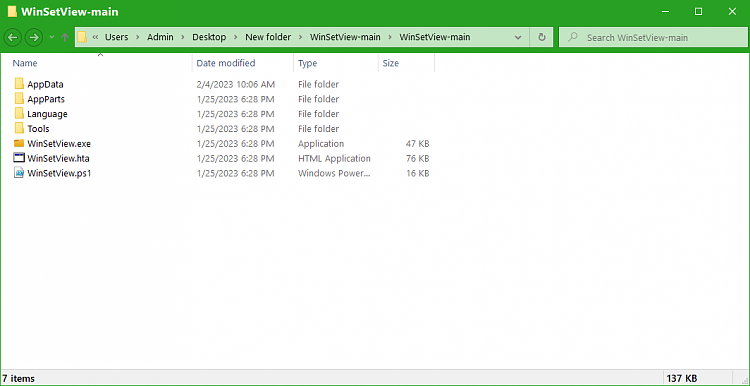Select the WinSetView.ps1 script icon
The height and width of the screenshot is (386, 750).
coord(19,173)
